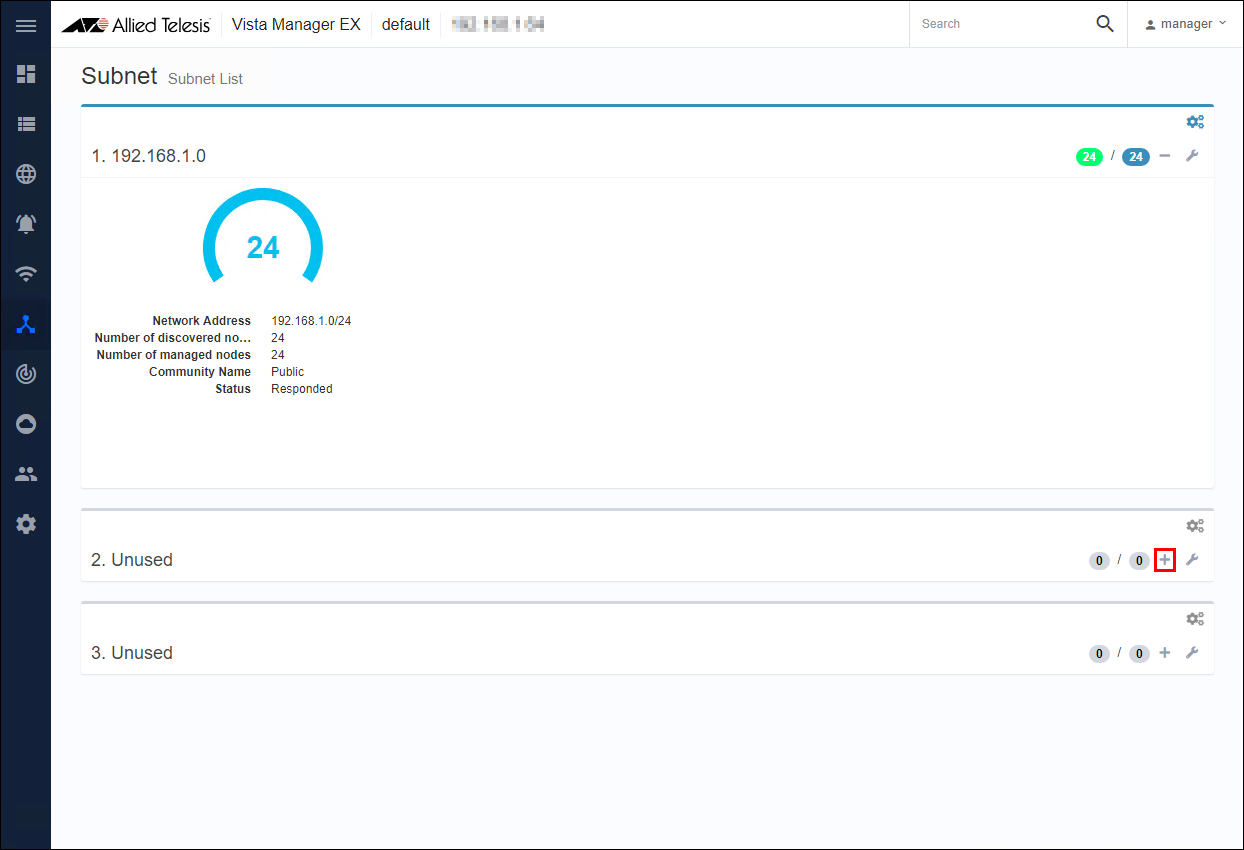
Task: Expand the third Unused subnet panel
Action: click(1165, 653)
